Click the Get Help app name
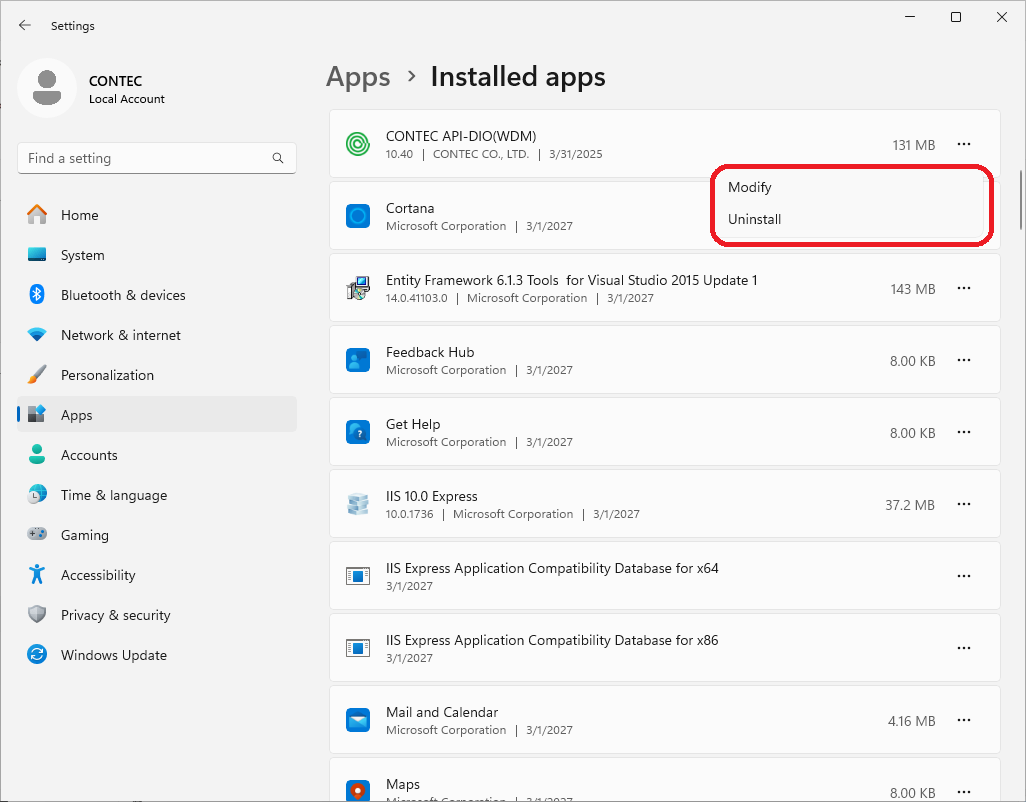The width and height of the screenshot is (1026, 802). [413, 424]
